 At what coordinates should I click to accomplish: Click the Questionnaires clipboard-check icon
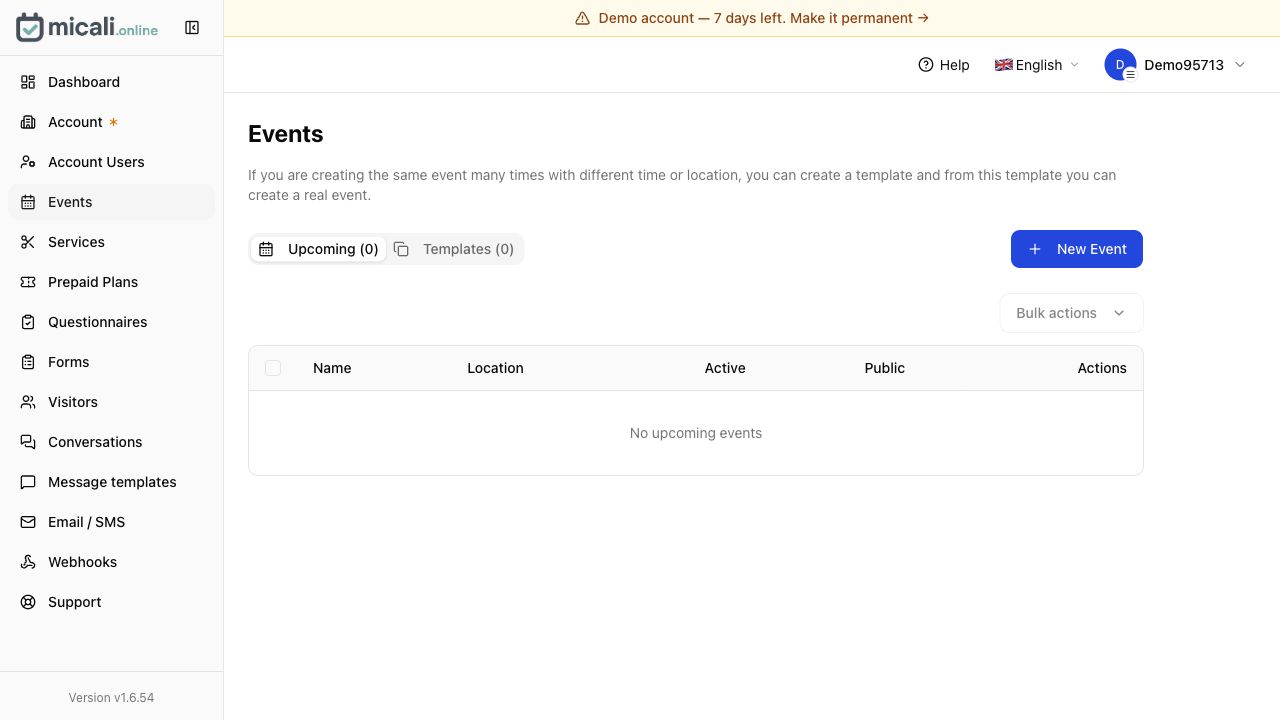click(x=28, y=322)
